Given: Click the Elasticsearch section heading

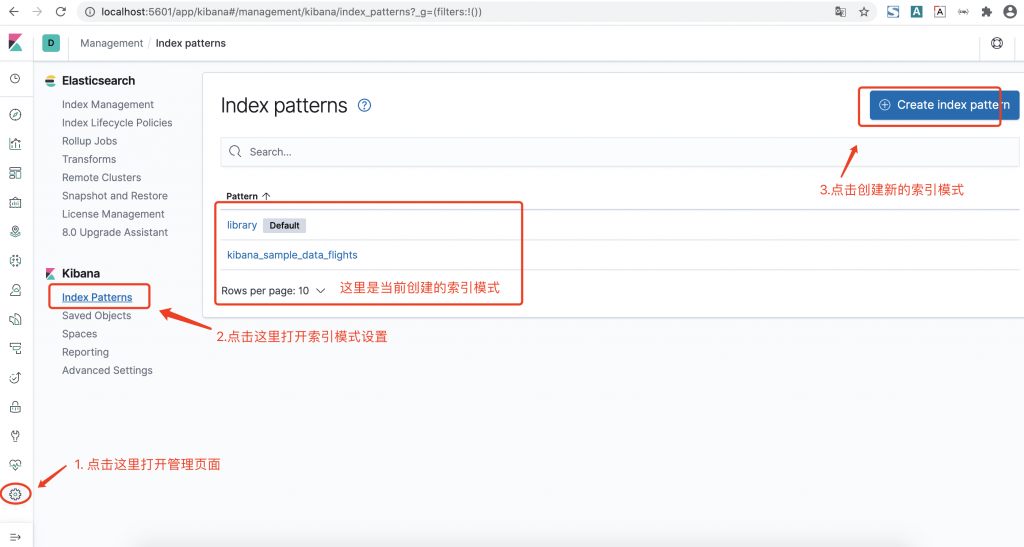Looking at the screenshot, I should pyautogui.click(x=99, y=81).
